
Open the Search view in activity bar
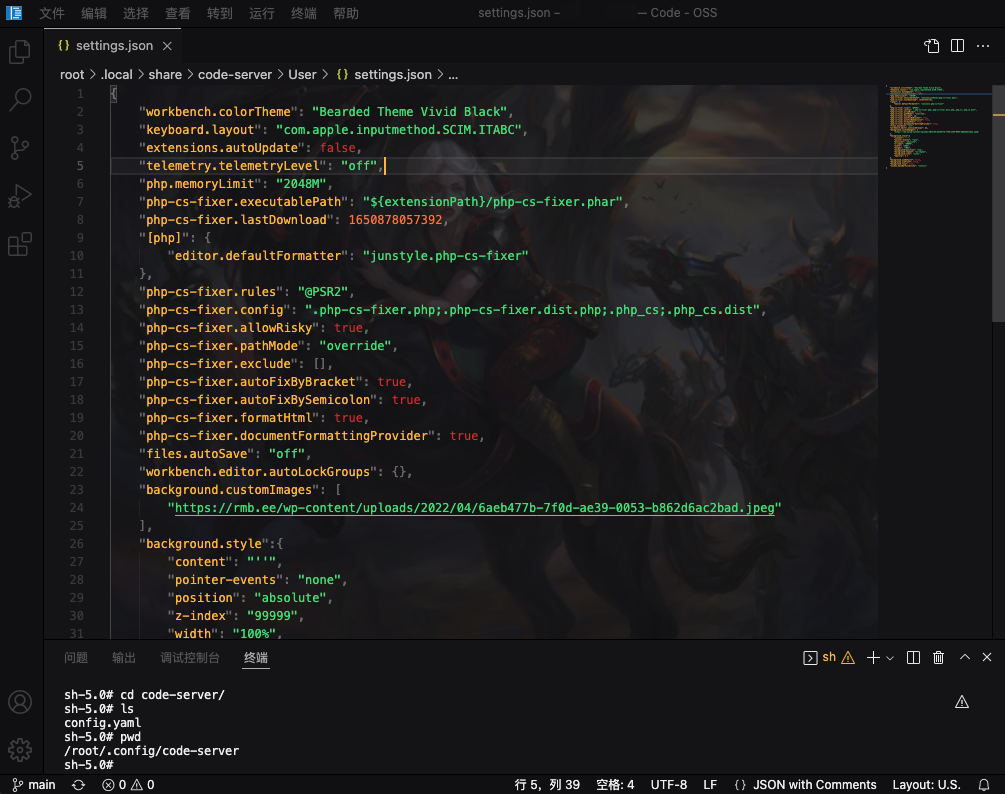point(20,99)
